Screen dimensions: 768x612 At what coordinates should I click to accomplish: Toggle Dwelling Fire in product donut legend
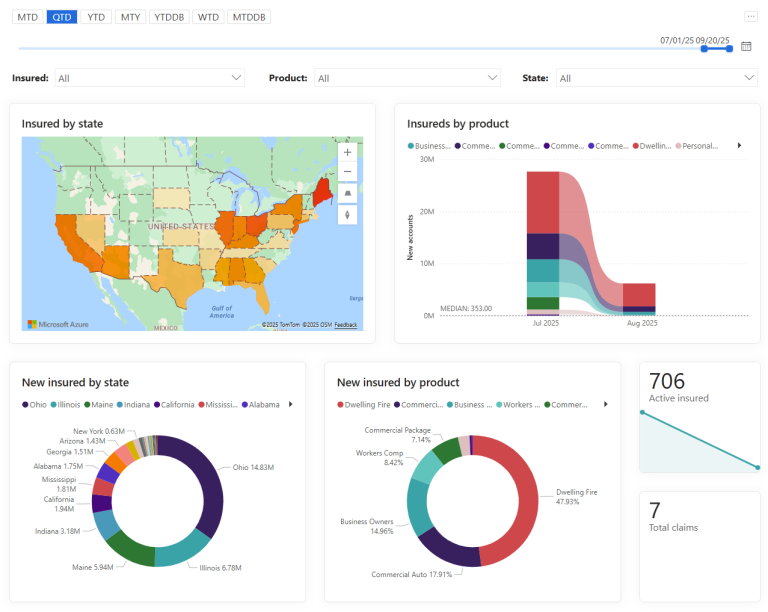pyautogui.click(x=364, y=404)
